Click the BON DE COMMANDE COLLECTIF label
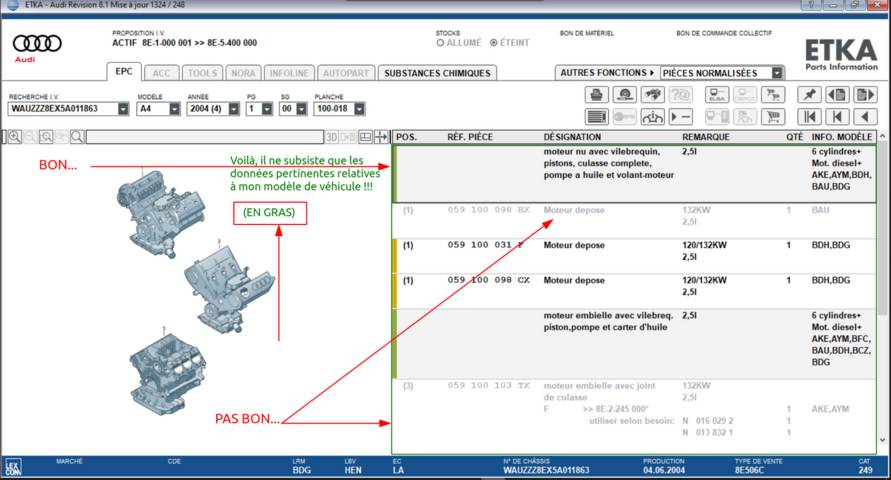891x480 pixels. pos(724,34)
